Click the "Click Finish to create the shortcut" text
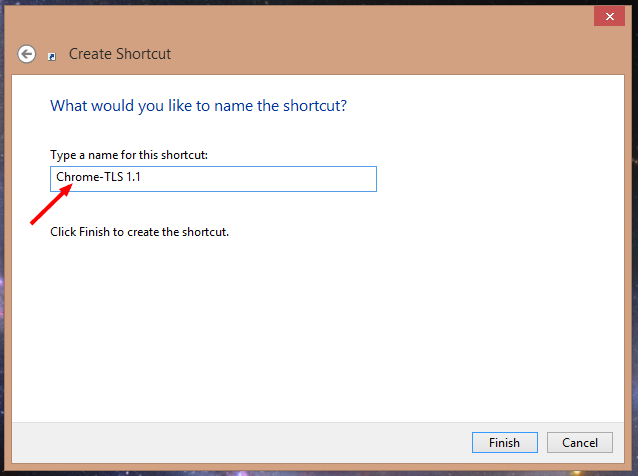 (x=140, y=232)
